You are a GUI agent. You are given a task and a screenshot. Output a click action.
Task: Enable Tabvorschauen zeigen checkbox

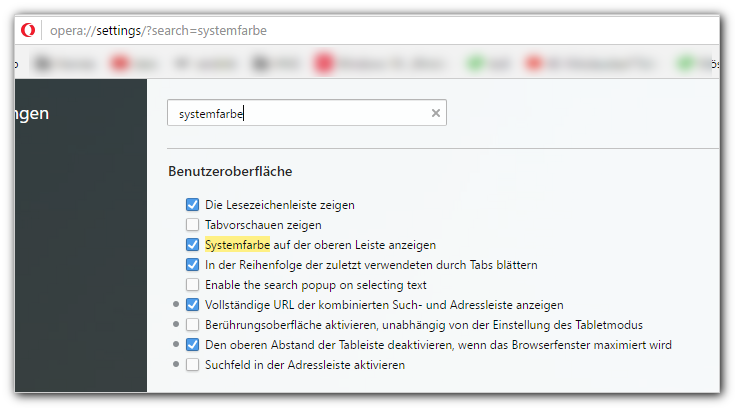tap(192, 225)
